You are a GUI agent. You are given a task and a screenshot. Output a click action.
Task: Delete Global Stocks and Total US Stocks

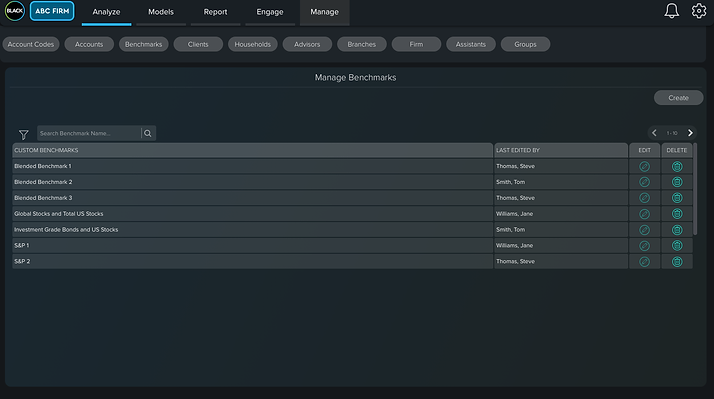tap(677, 214)
